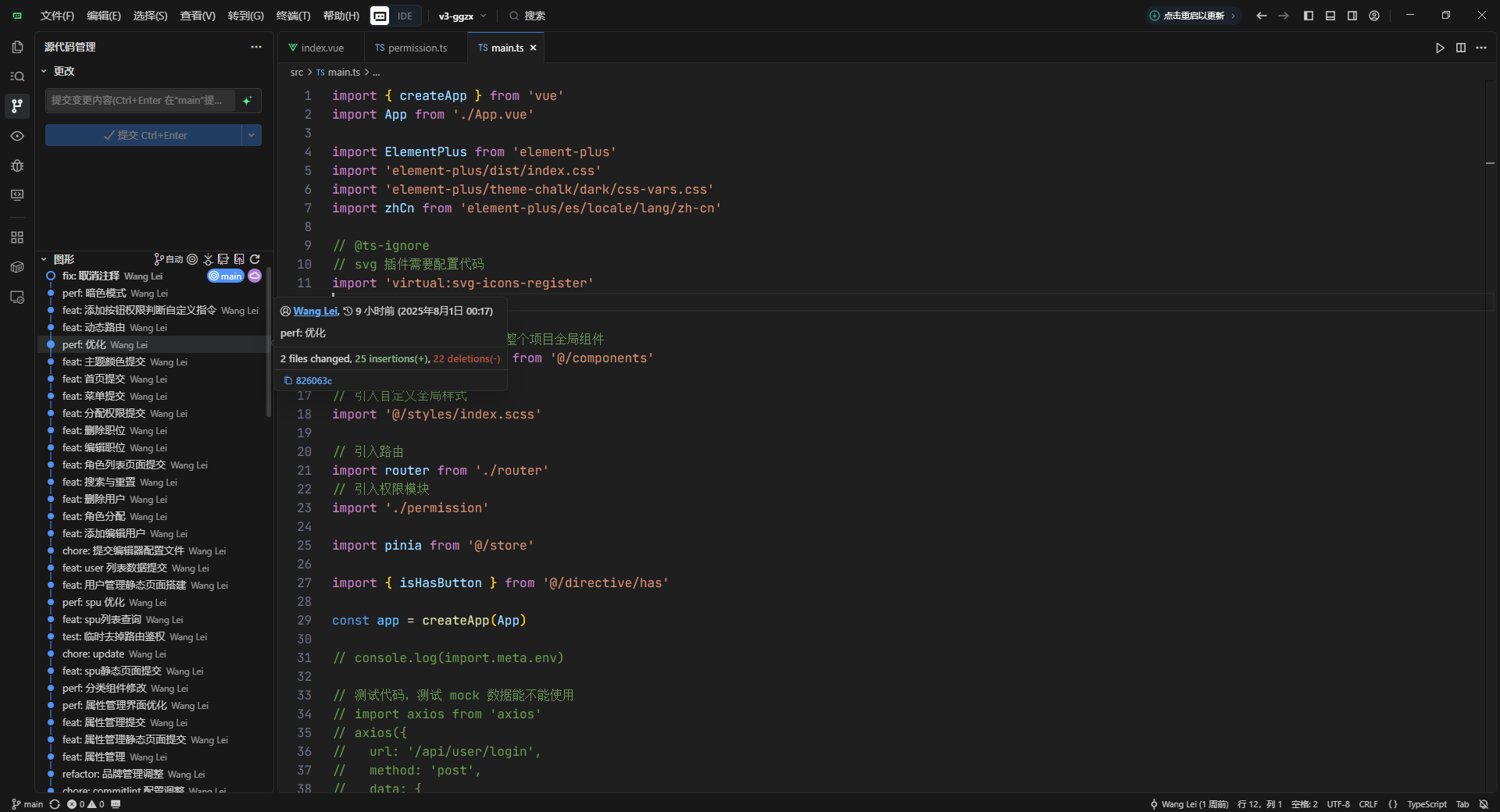The height and width of the screenshot is (812, 1500).
Task: Open the account profile icon in title bar
Action: pyautogui.click(x=1374, y=16)
